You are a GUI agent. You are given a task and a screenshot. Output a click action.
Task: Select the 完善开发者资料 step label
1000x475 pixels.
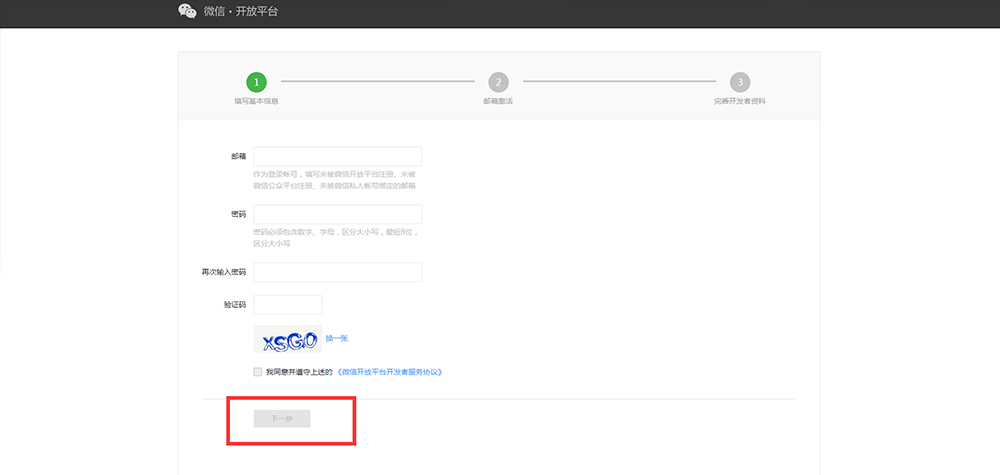point(739,101)
